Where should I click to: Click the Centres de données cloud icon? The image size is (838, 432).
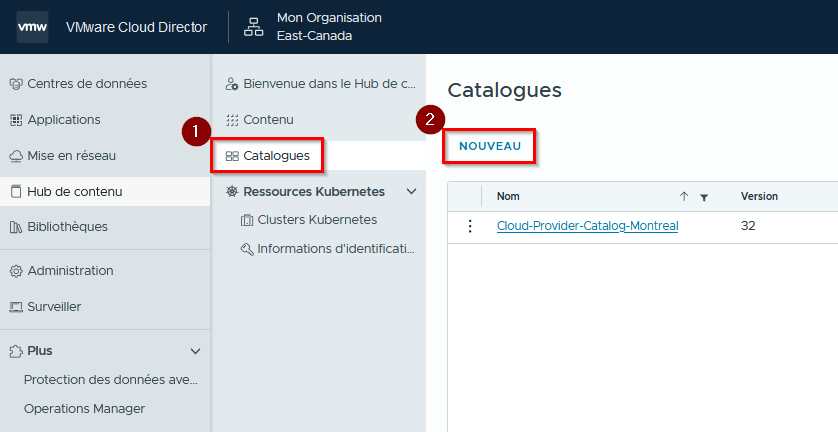click(17, 84)
